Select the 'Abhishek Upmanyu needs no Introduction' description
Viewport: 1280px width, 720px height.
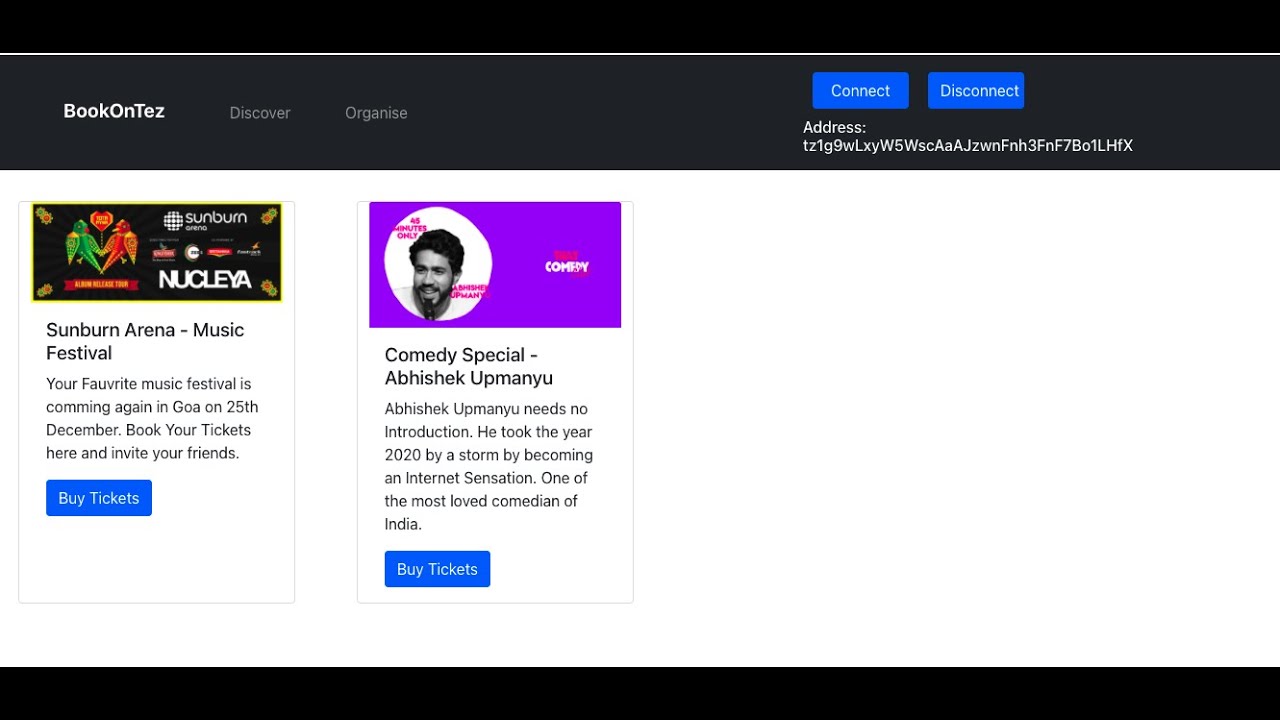[x=489, y=466]
